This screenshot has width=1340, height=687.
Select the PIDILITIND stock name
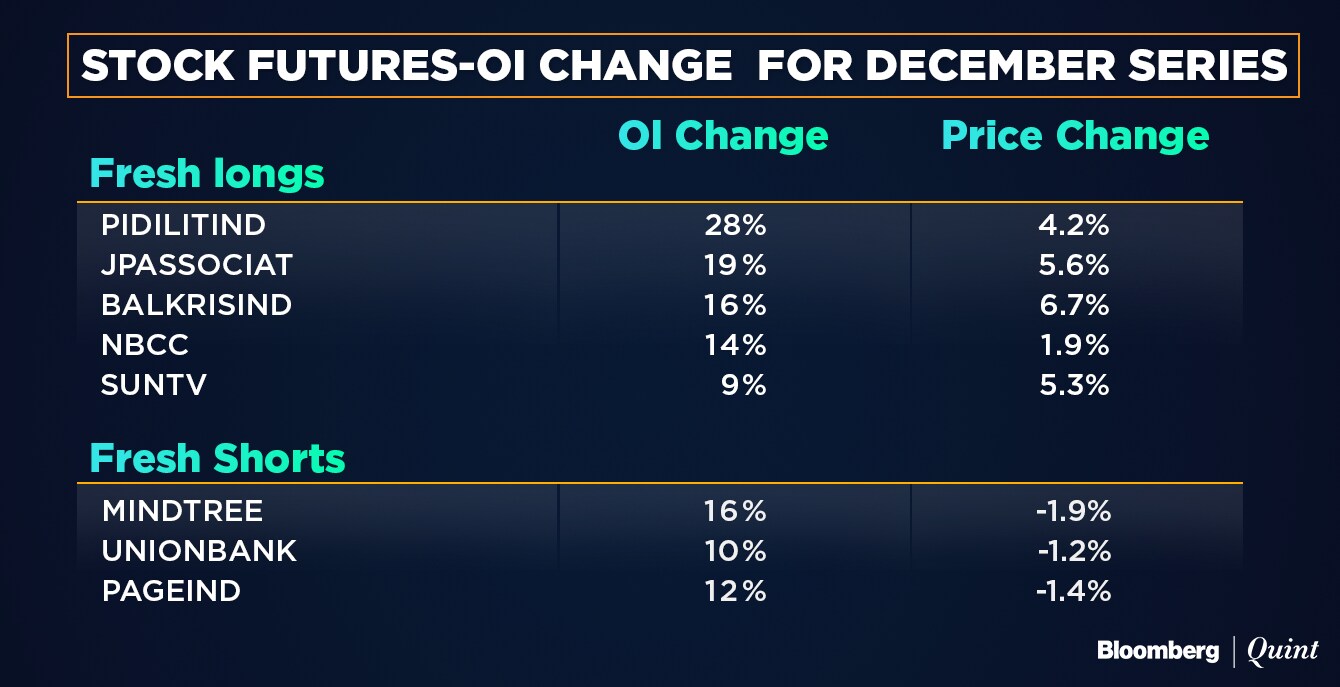184,225
